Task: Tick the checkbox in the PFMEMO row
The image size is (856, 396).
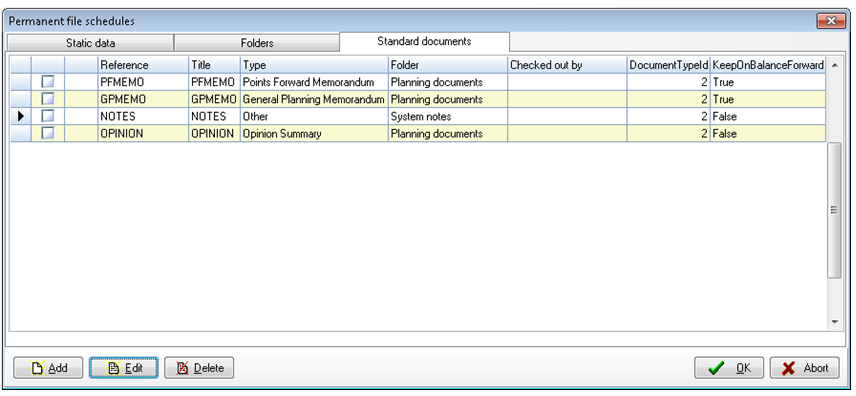Action: [x=48, y=82]
